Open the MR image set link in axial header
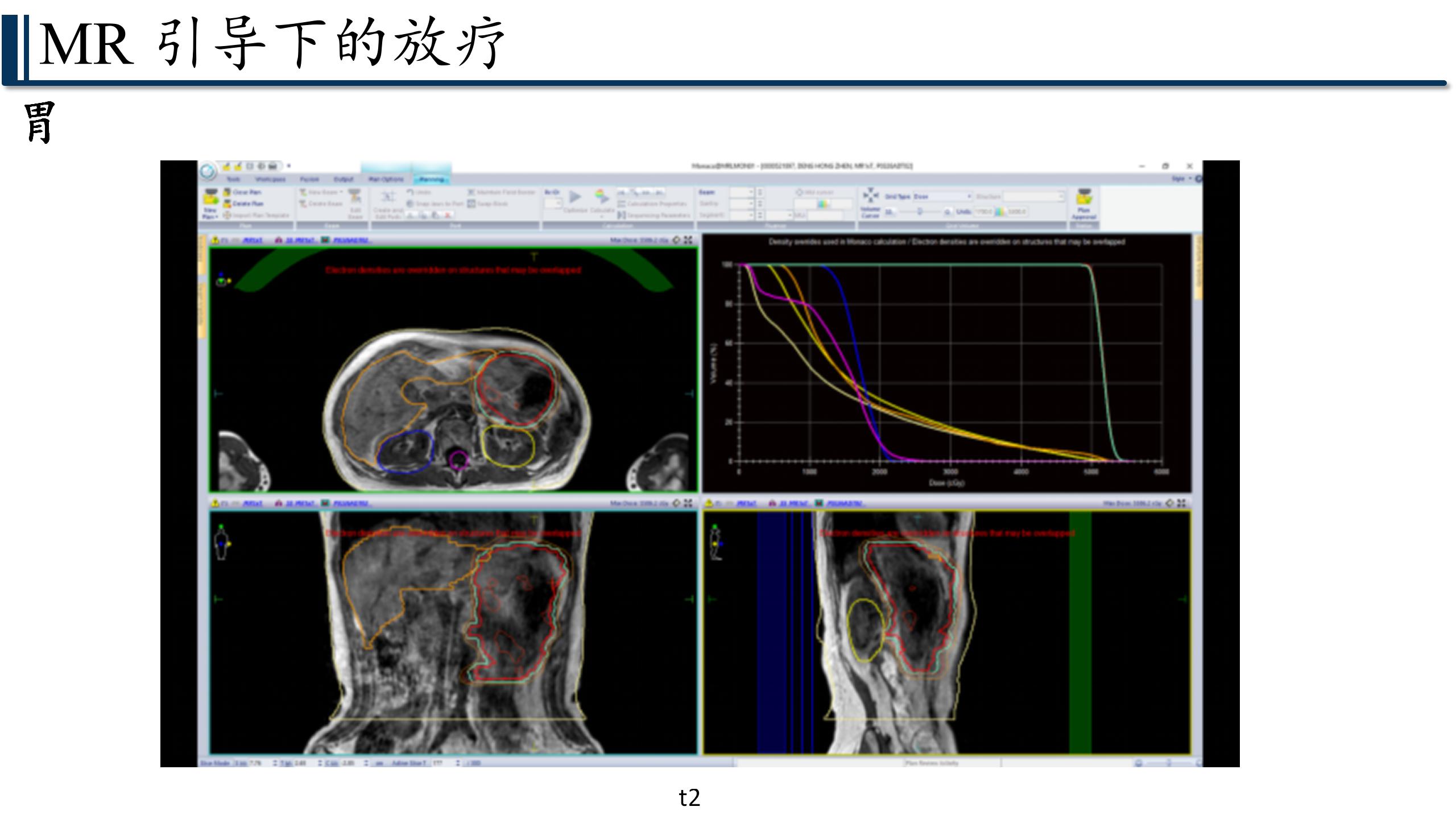The width and height of the screenshot is (1456, 819). (253, 240)
